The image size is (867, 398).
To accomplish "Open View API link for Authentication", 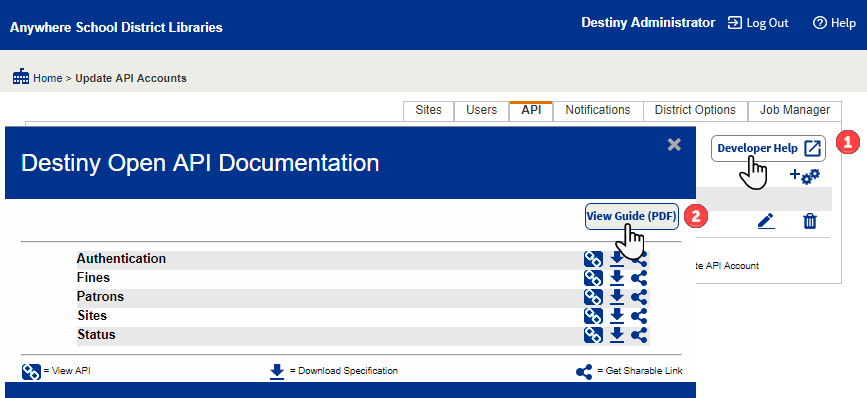I will pos(593,259).
